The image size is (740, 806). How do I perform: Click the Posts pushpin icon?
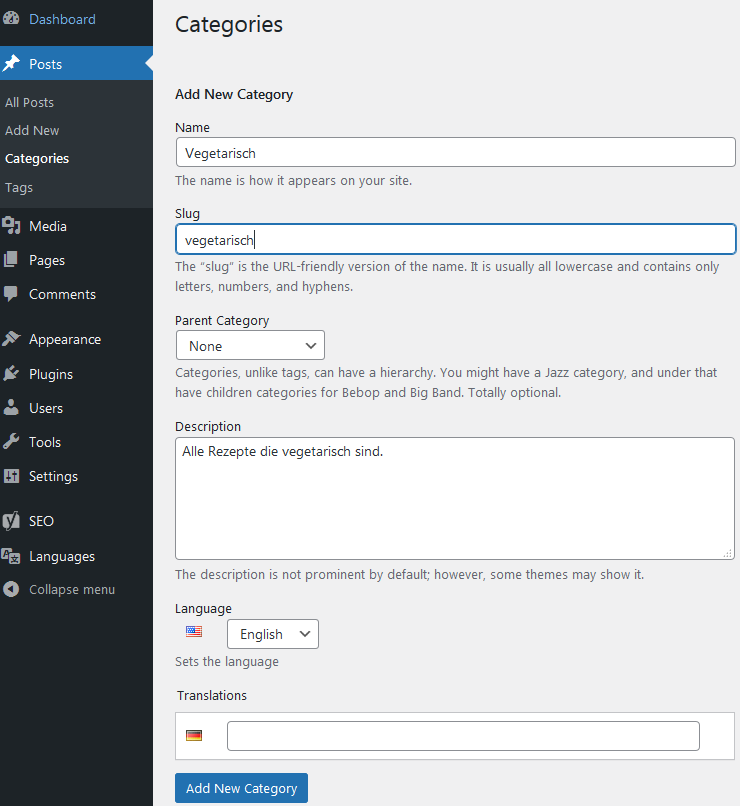tap(11, 63)
